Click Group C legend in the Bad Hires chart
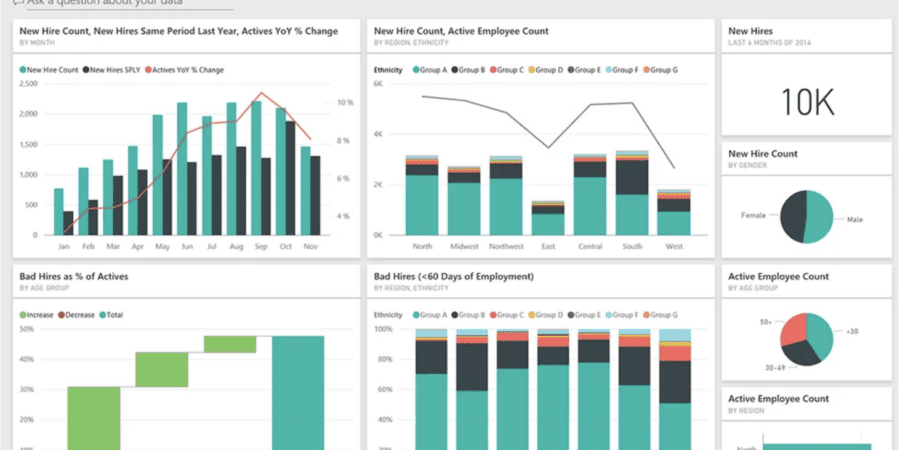Screen dimensions: 900x450 pyautogui.click(x=507, y=315)
